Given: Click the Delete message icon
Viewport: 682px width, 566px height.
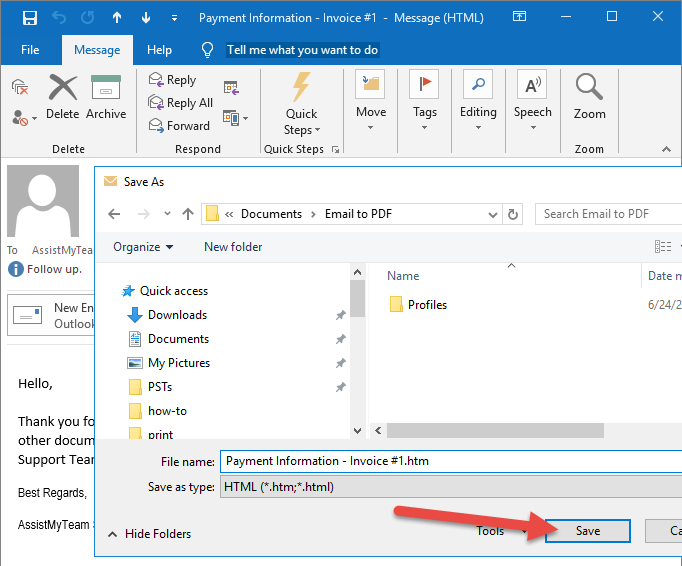Looking at the screenshot, I should [62, 90].
